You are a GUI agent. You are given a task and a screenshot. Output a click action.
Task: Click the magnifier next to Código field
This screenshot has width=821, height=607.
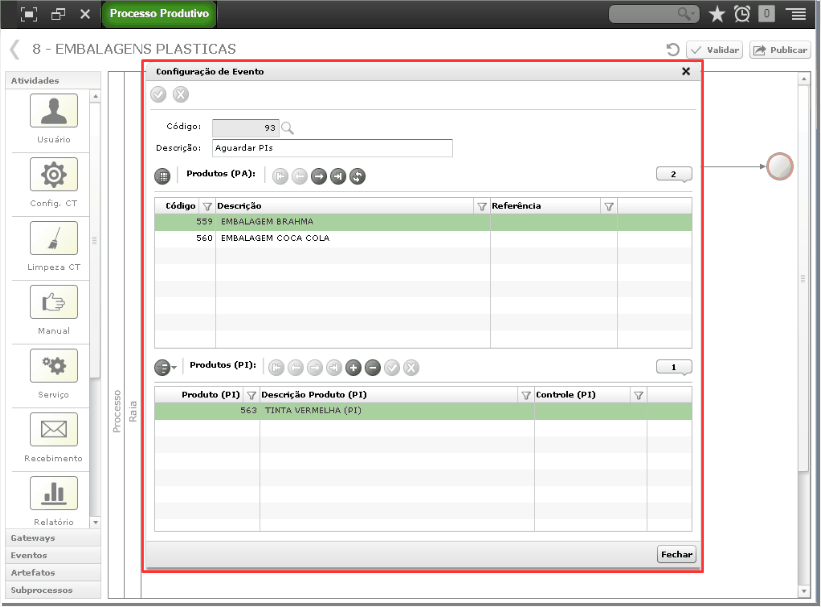[x=287, y=128]
